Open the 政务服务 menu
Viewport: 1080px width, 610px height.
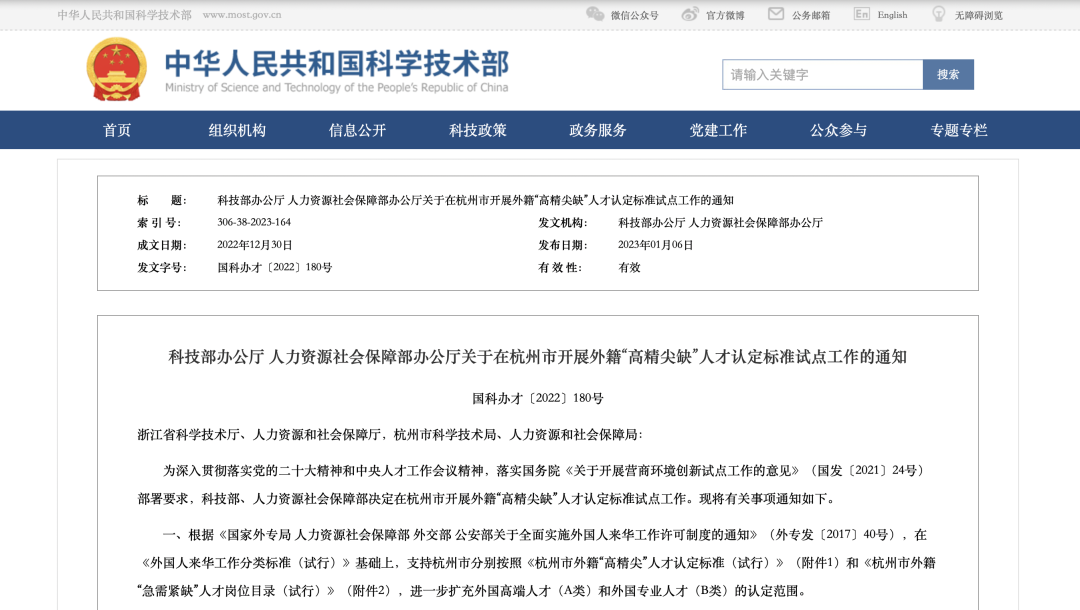tap(597, 130)
